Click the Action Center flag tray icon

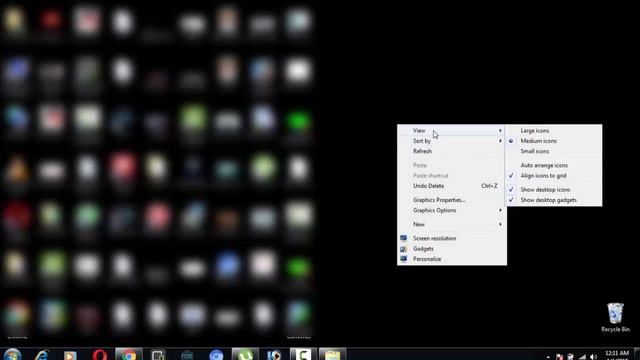pyautogui.click(x=559, y=357)
